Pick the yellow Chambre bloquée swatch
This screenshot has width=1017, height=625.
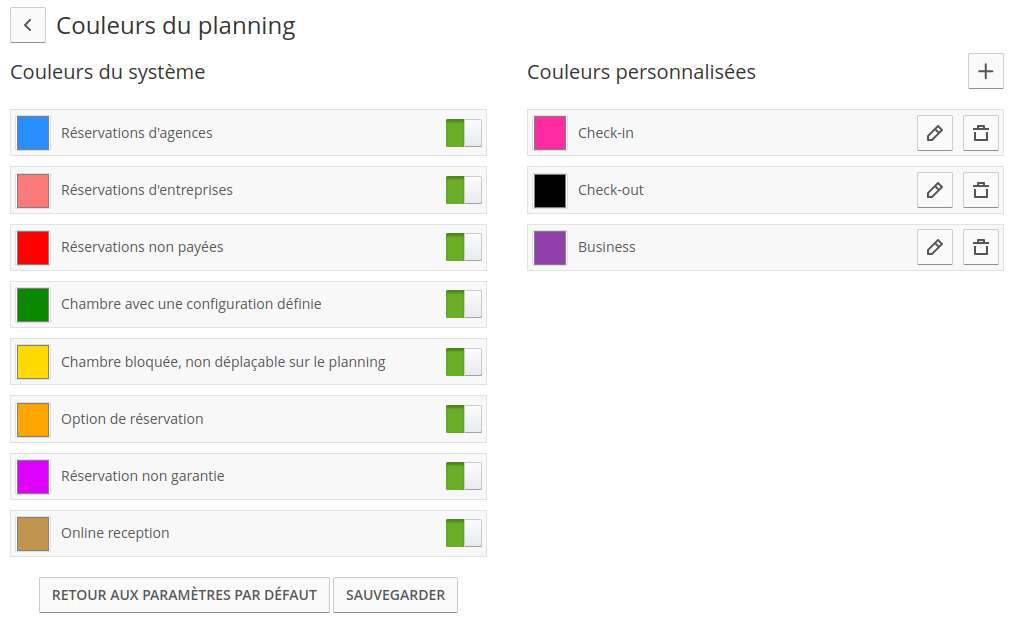tap(33, 362)
